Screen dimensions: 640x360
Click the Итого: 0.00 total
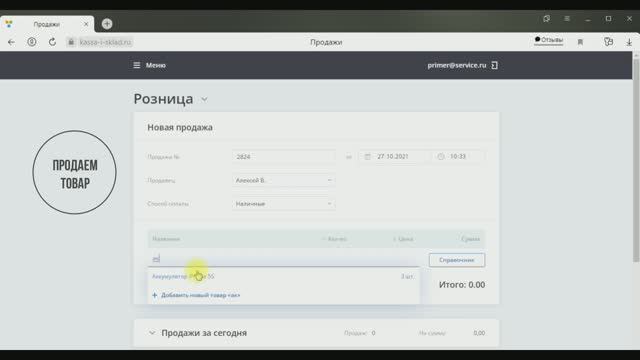pyautogui.click(x=462, y=285)
